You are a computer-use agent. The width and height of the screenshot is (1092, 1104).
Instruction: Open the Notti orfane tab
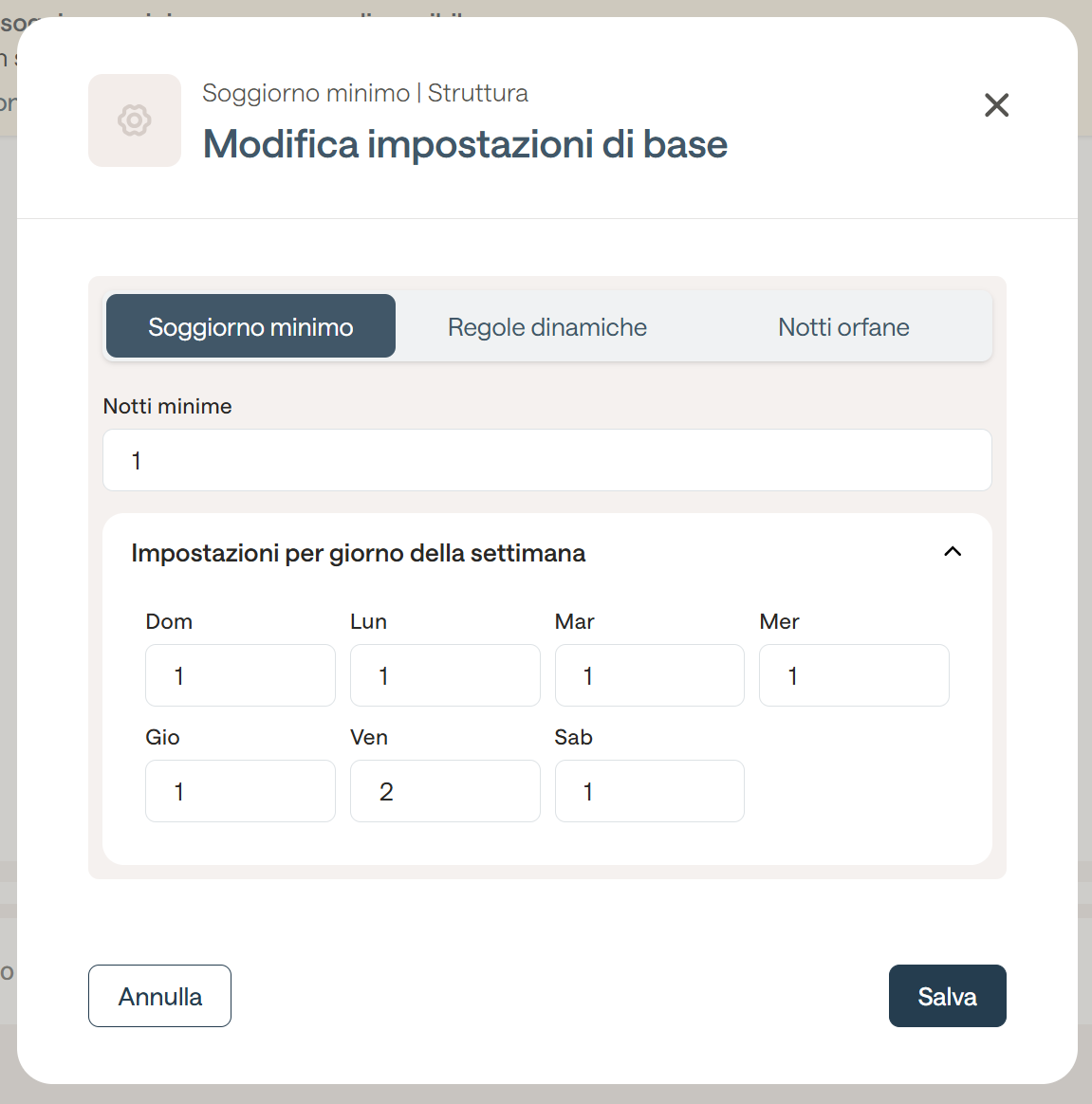coord(843,326)
